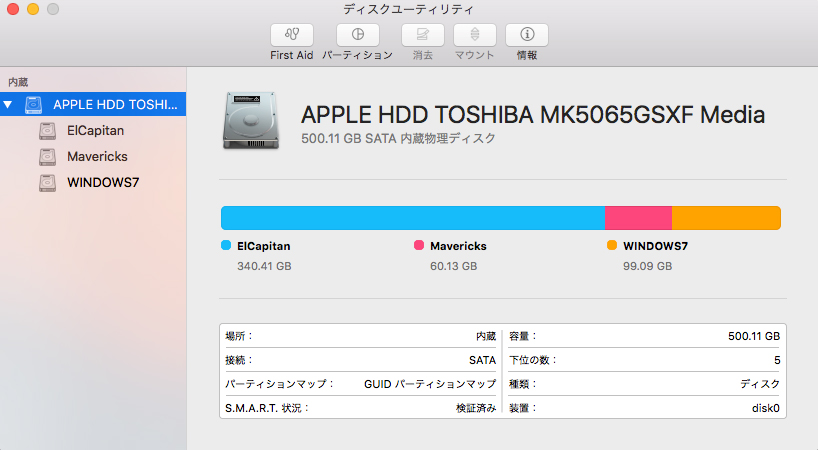Viewport: 818px width, 450px height.
Task: Click the GUID パーティションマップ value
Action: 430,384
